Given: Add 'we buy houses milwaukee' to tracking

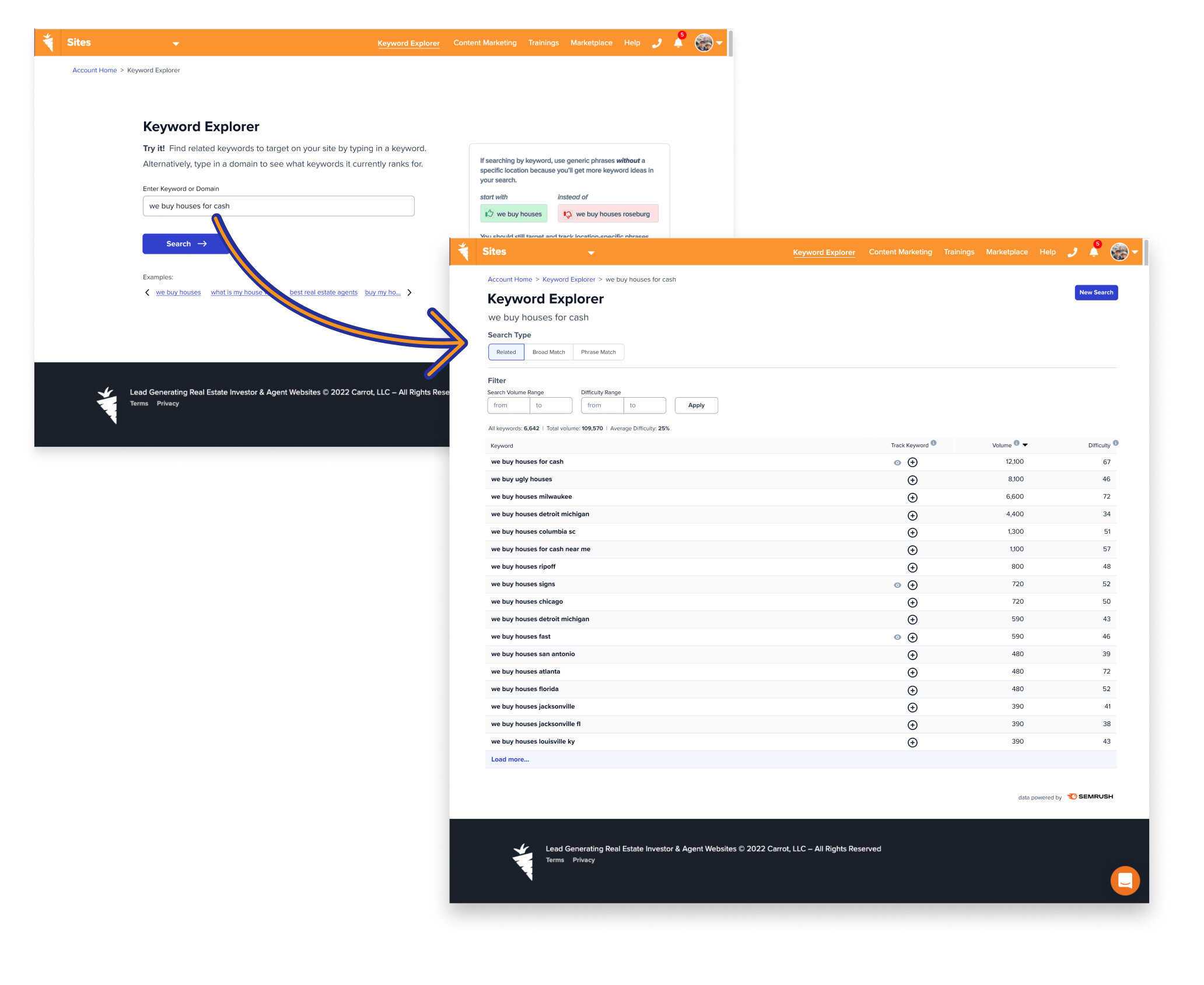Looking at the screenshot, I should tap(912, 497).
